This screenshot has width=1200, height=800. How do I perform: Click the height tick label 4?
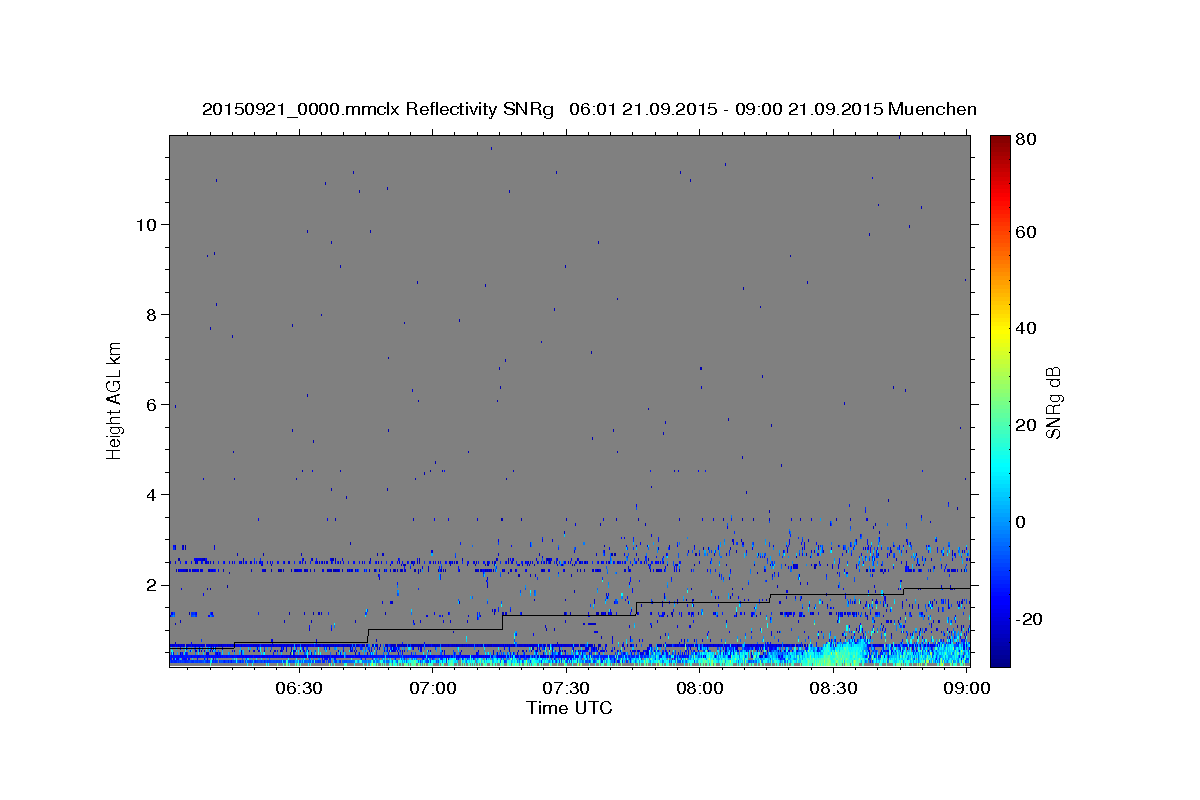[x=149, y=494]
